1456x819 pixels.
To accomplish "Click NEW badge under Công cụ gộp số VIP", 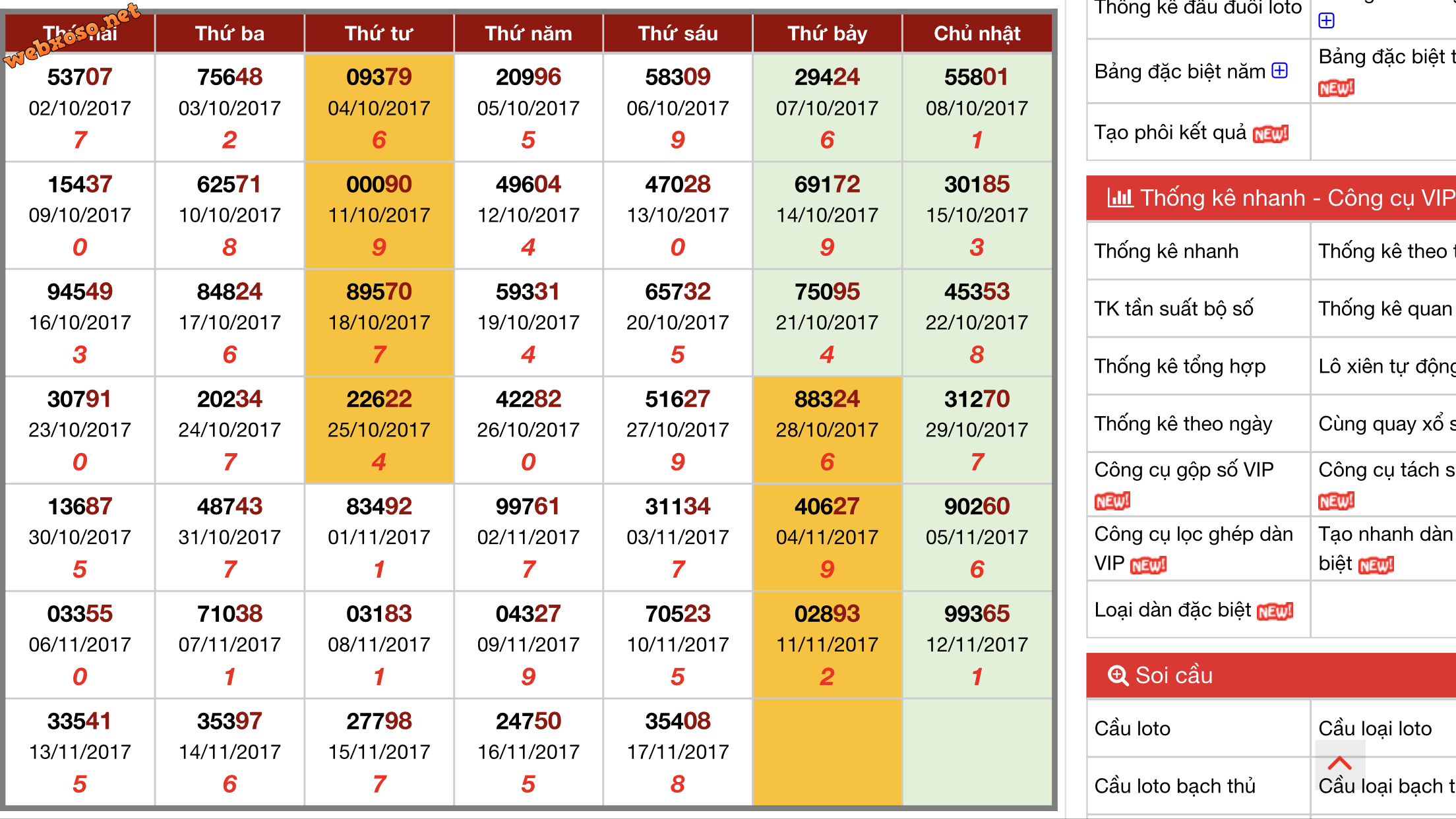I will coord(1112,501).
